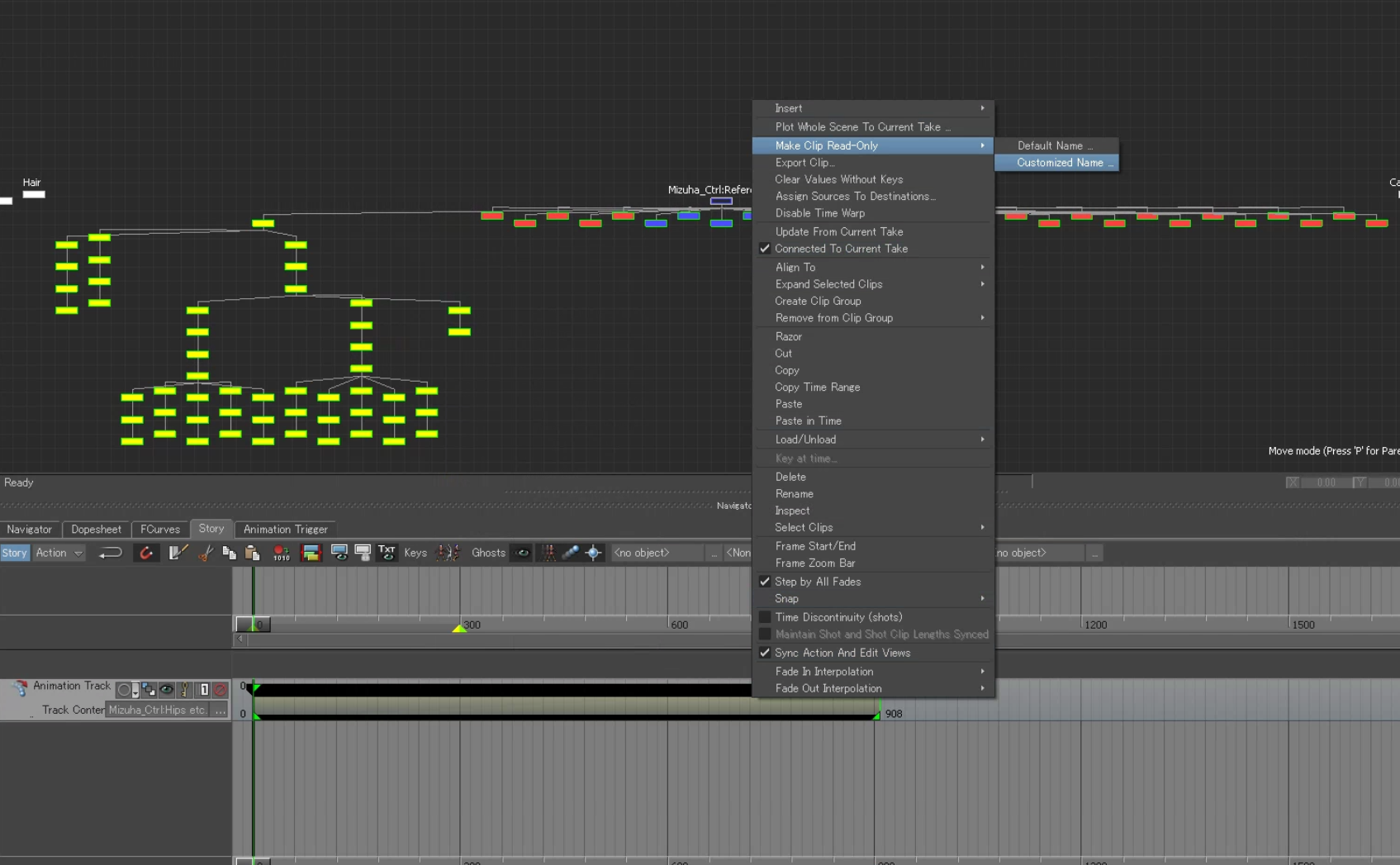This screenshot has height=865, width=1400.
Task: Click the paste clips icon
Action: (x=254, y=553)
